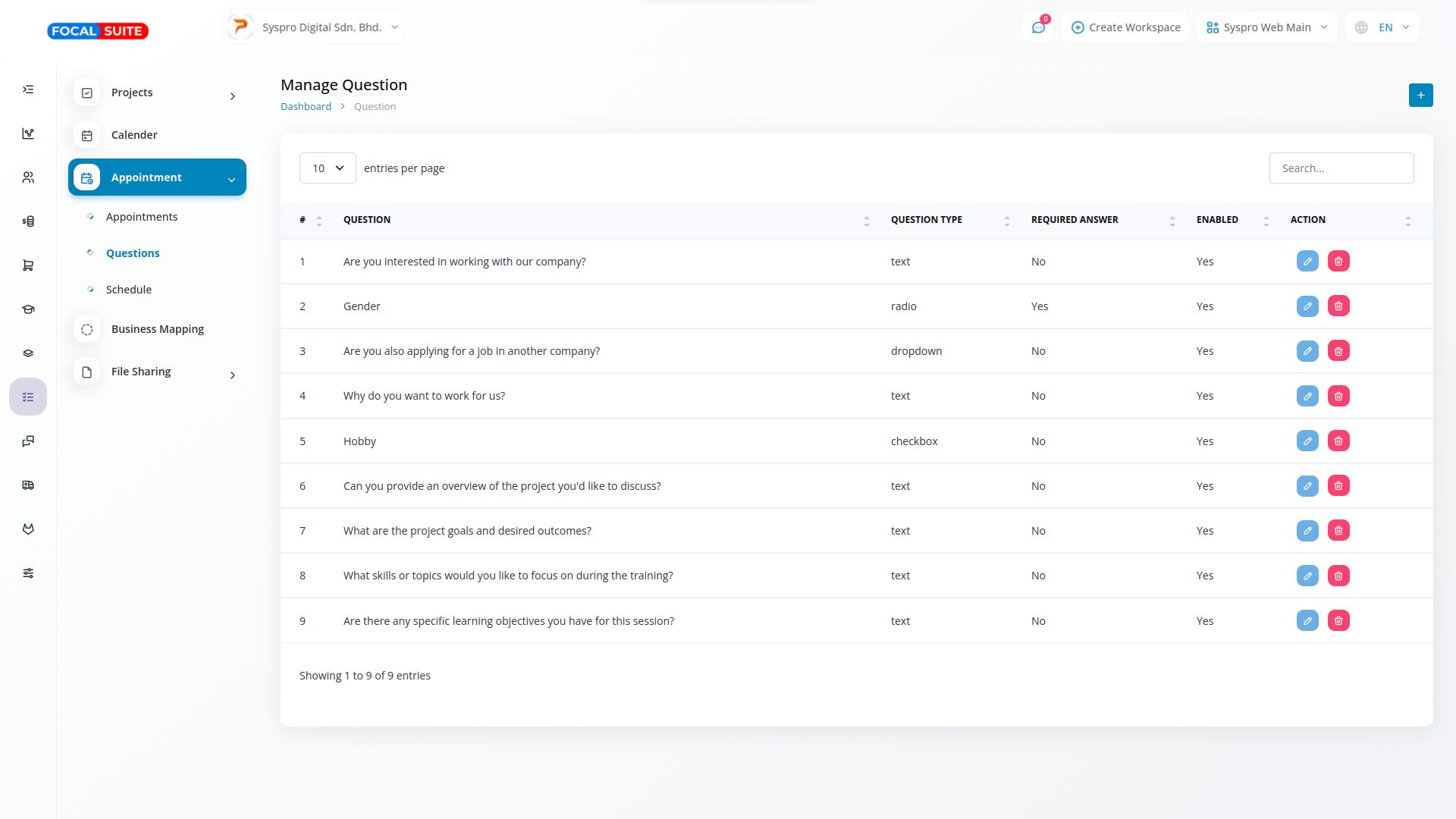The image size is (1456, 819).
Task: Delete the Hobby question via trash icon
Action: pos(1338,441)
